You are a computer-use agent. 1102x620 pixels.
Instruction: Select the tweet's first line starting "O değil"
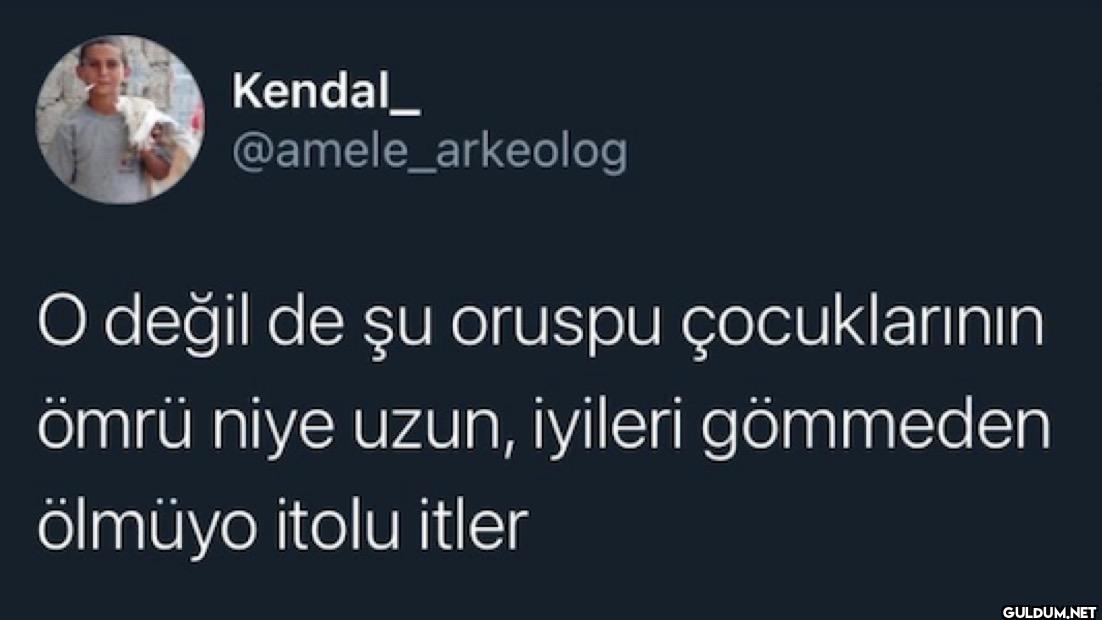tap(540, 325)
